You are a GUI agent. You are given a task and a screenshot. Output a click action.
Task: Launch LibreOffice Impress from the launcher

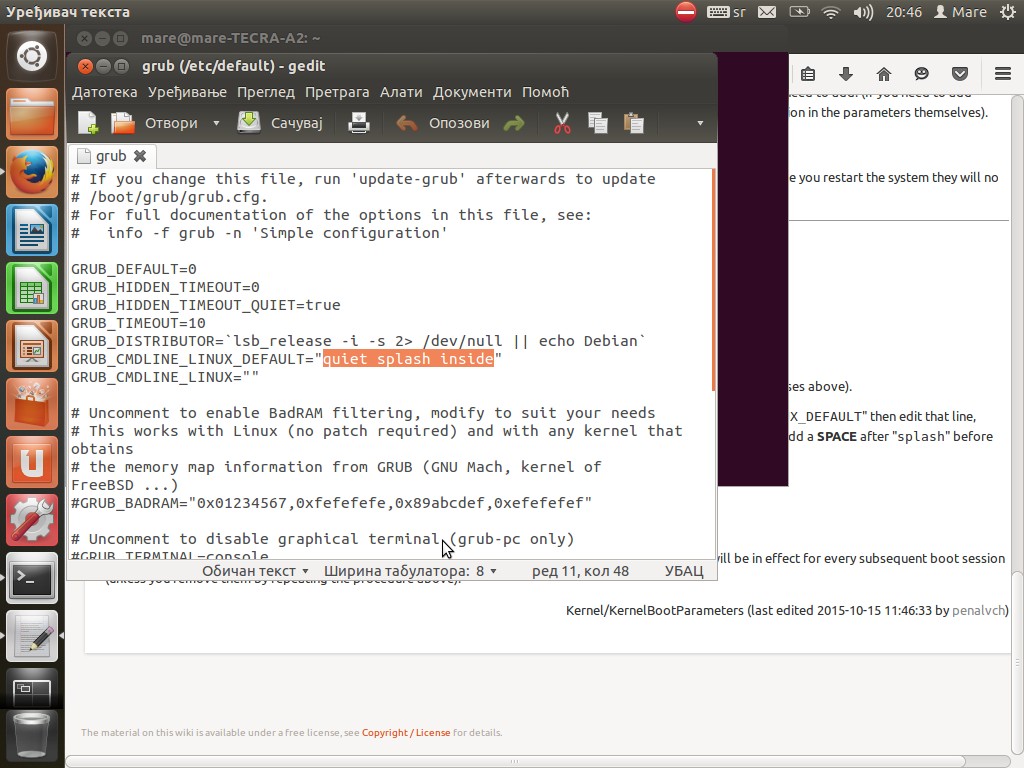(x=32, y=346)
